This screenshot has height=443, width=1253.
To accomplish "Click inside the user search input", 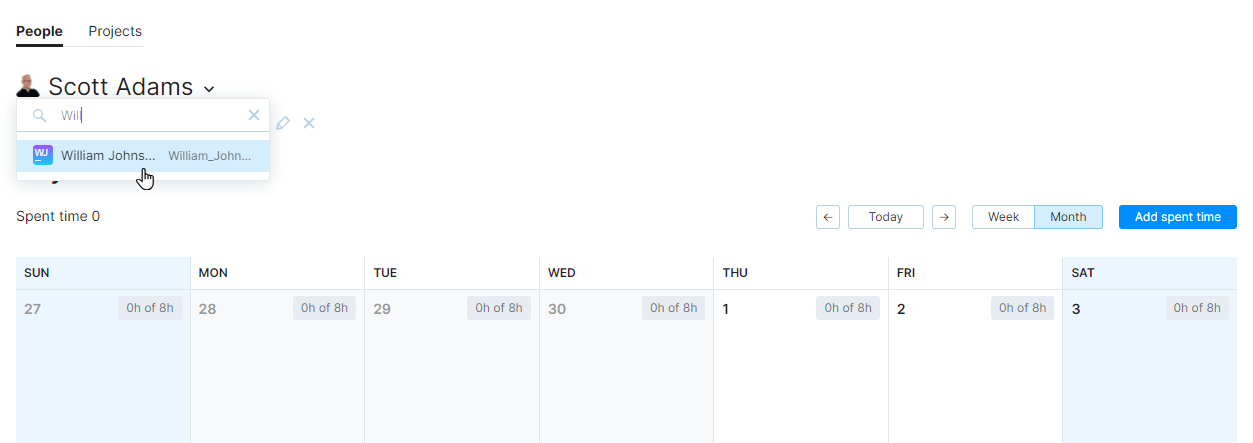I will [x=150, y=115].
